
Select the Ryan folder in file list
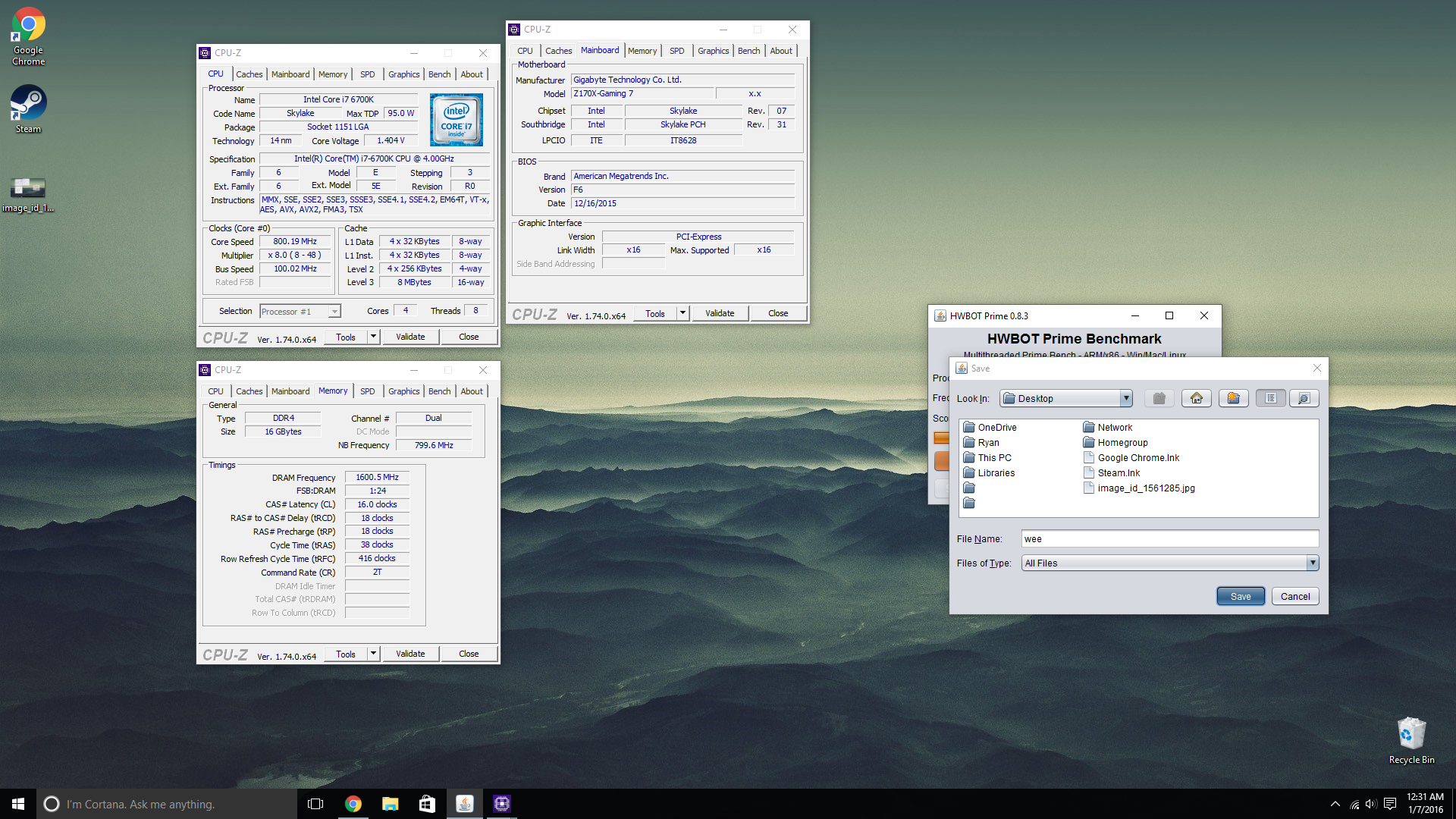click(x=981, y=443)
